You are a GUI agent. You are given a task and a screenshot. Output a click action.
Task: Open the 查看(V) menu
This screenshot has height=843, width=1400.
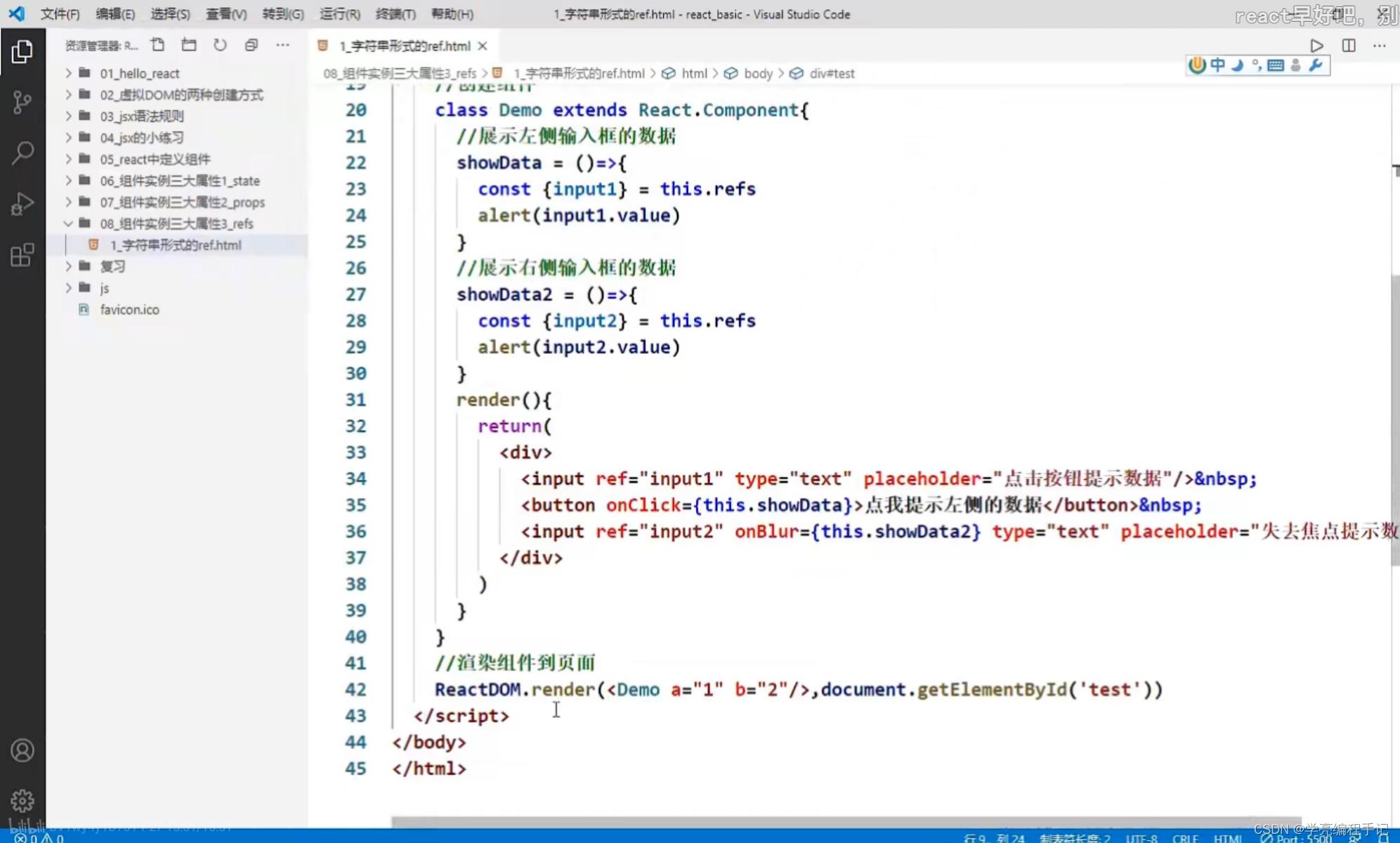[226, 14]
